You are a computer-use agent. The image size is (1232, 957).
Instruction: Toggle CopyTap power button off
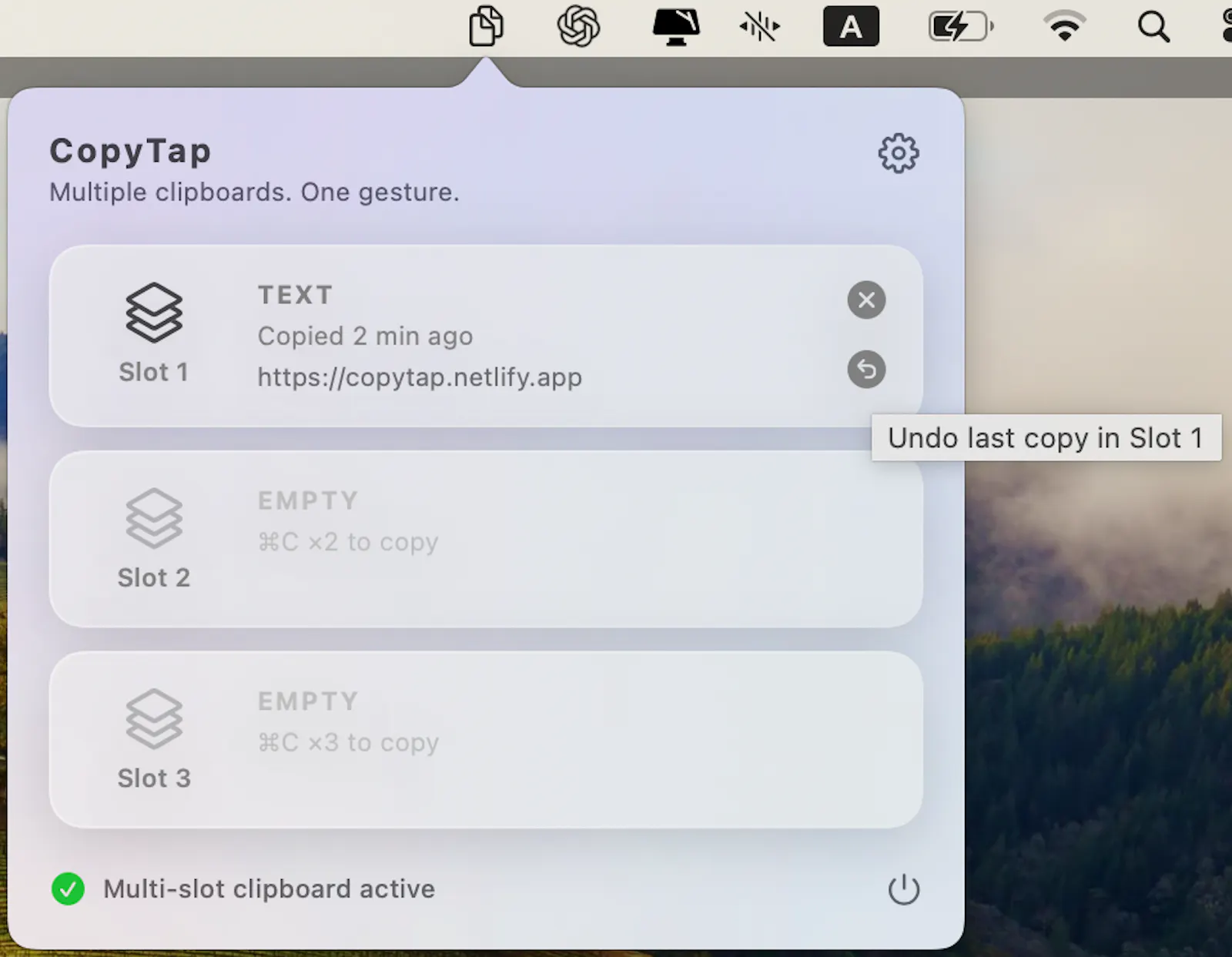[x=904, y=889]
